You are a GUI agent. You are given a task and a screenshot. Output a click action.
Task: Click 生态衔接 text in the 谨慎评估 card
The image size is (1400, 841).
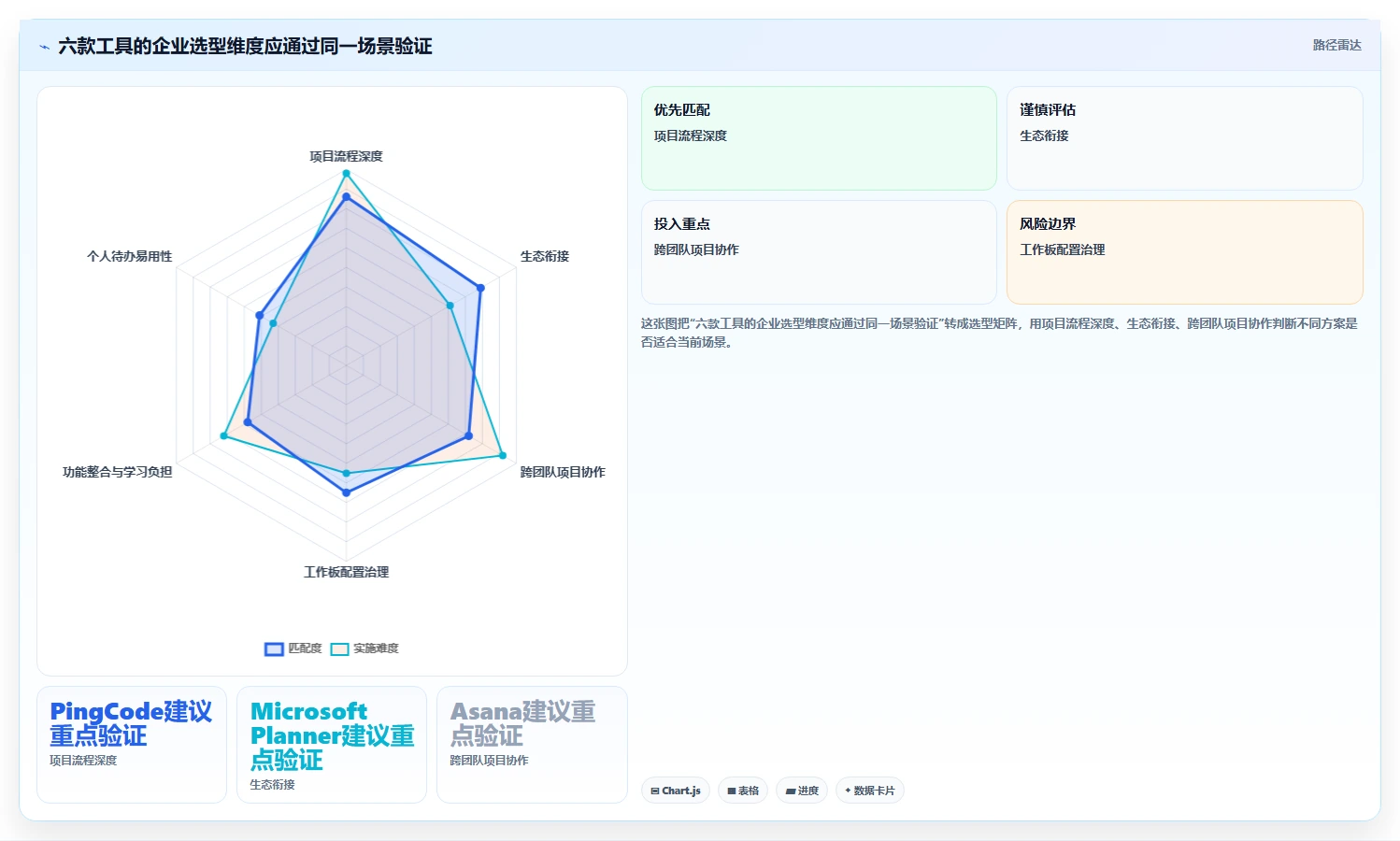[1044, 135]
